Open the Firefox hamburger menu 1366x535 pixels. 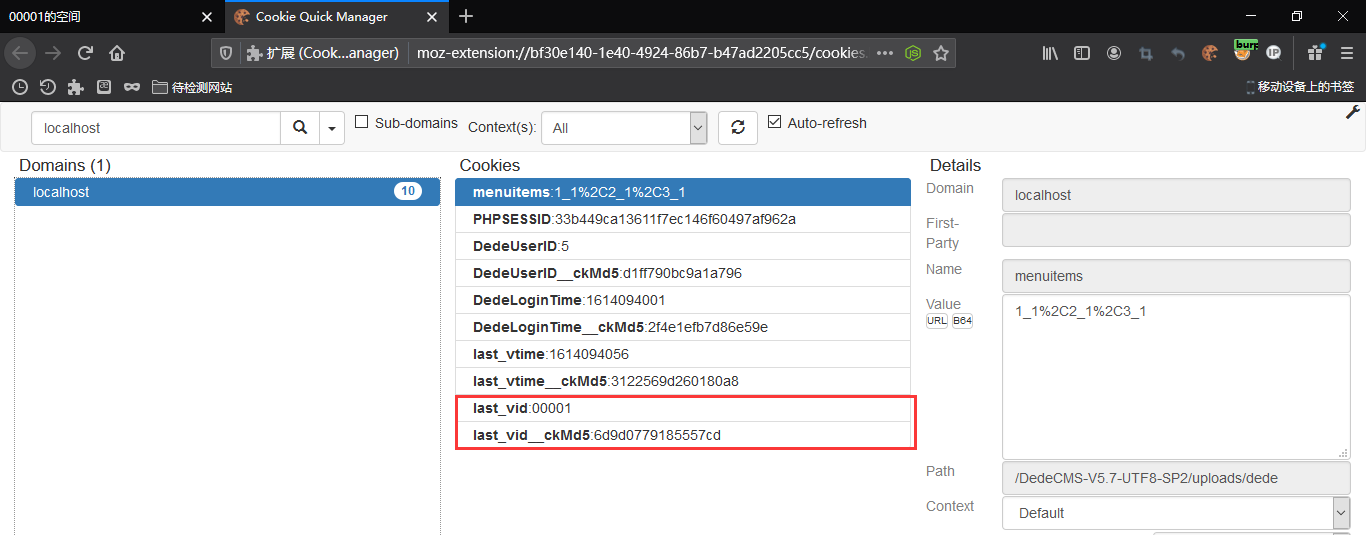[1346, 53]
